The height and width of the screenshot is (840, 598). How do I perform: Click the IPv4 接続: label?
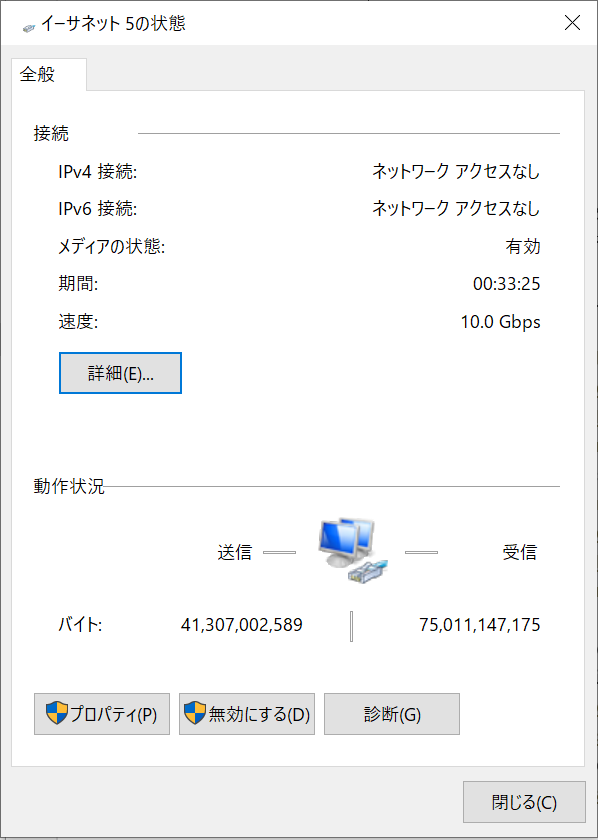click(x=98, y=172)
